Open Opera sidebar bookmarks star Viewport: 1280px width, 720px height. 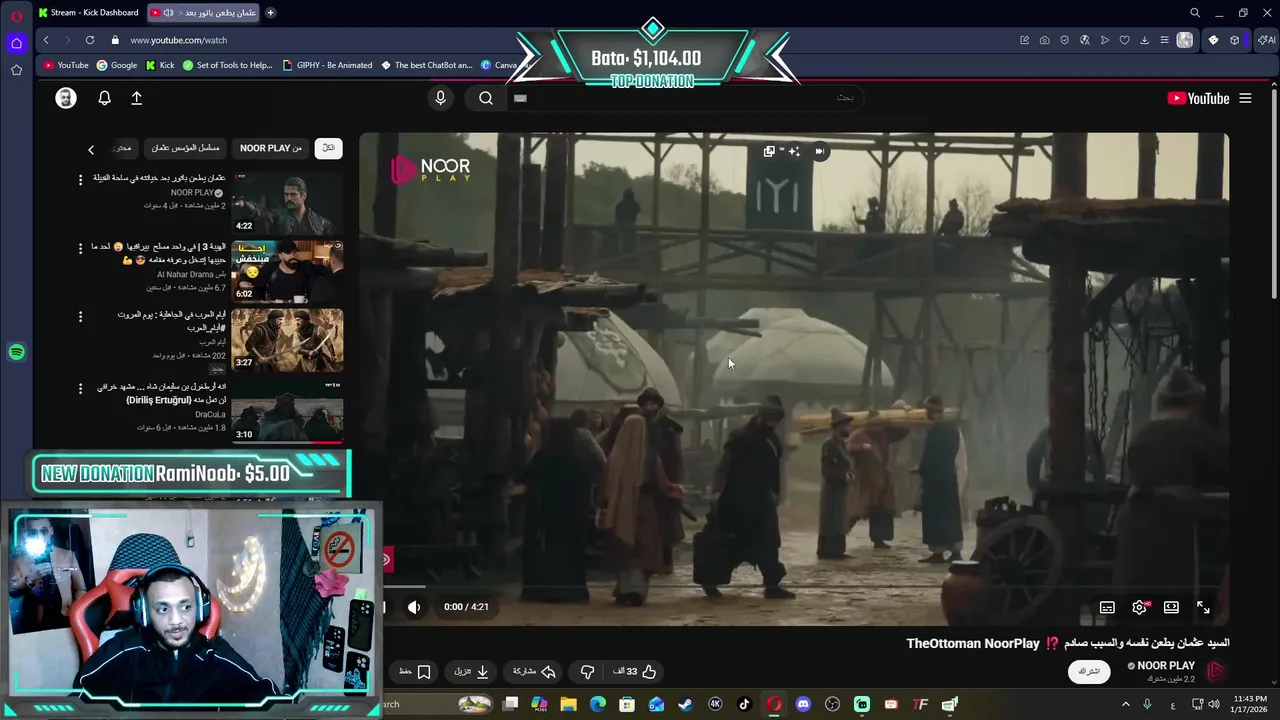16,70
